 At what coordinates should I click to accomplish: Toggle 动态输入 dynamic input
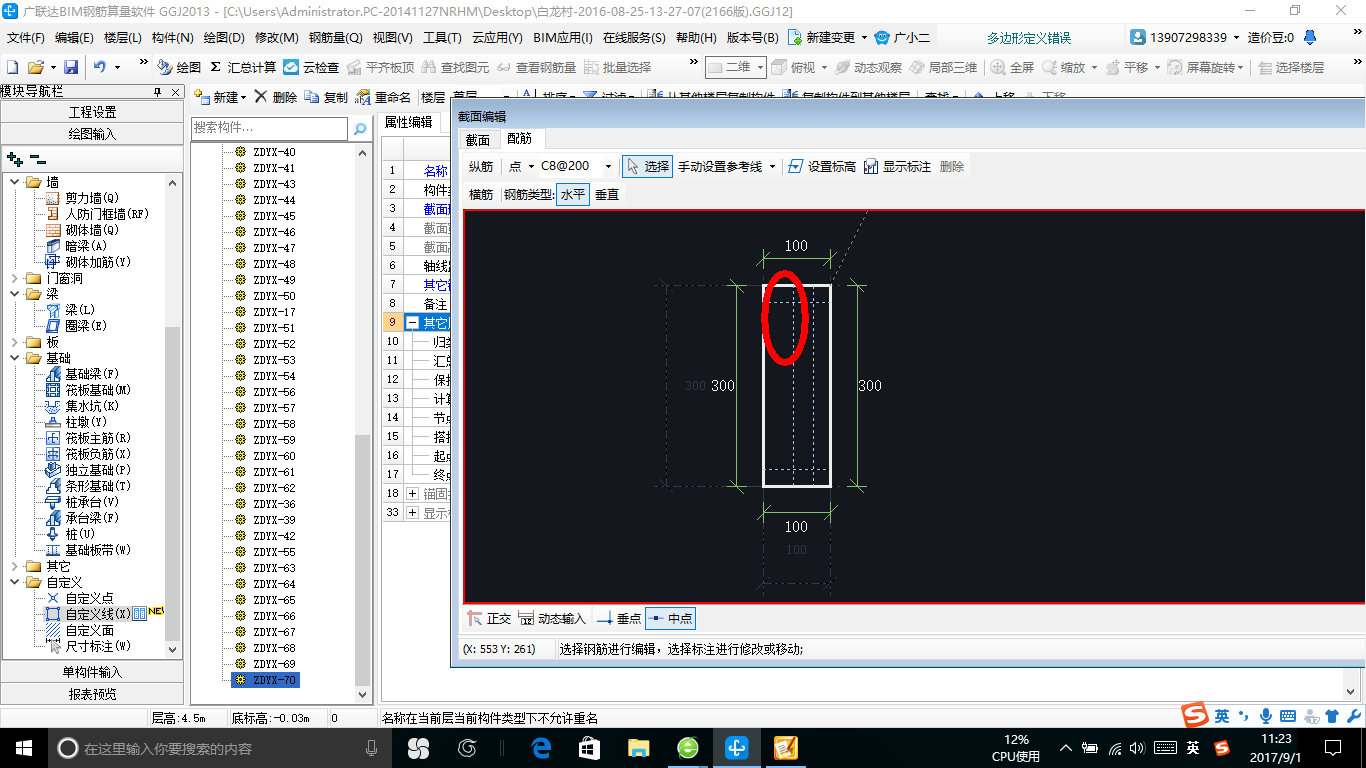(553, 619)
